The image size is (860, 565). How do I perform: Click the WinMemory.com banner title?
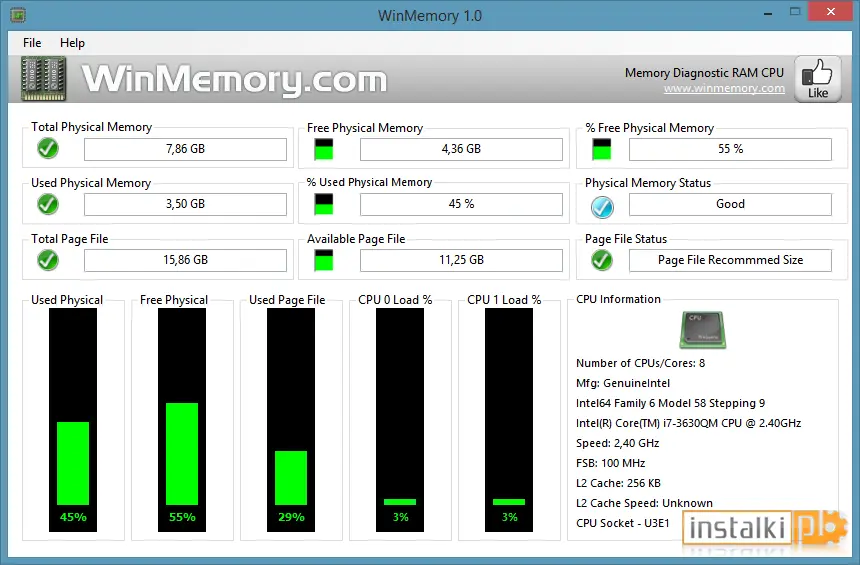coord(235,80)
